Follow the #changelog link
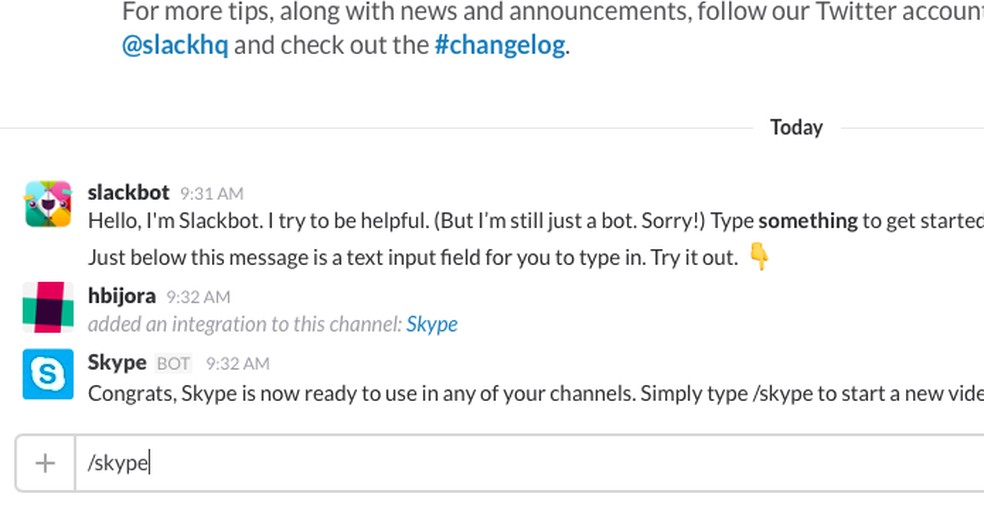Image resolution: width=984 pixels, height=524 pixels. [x=500, y=46]
